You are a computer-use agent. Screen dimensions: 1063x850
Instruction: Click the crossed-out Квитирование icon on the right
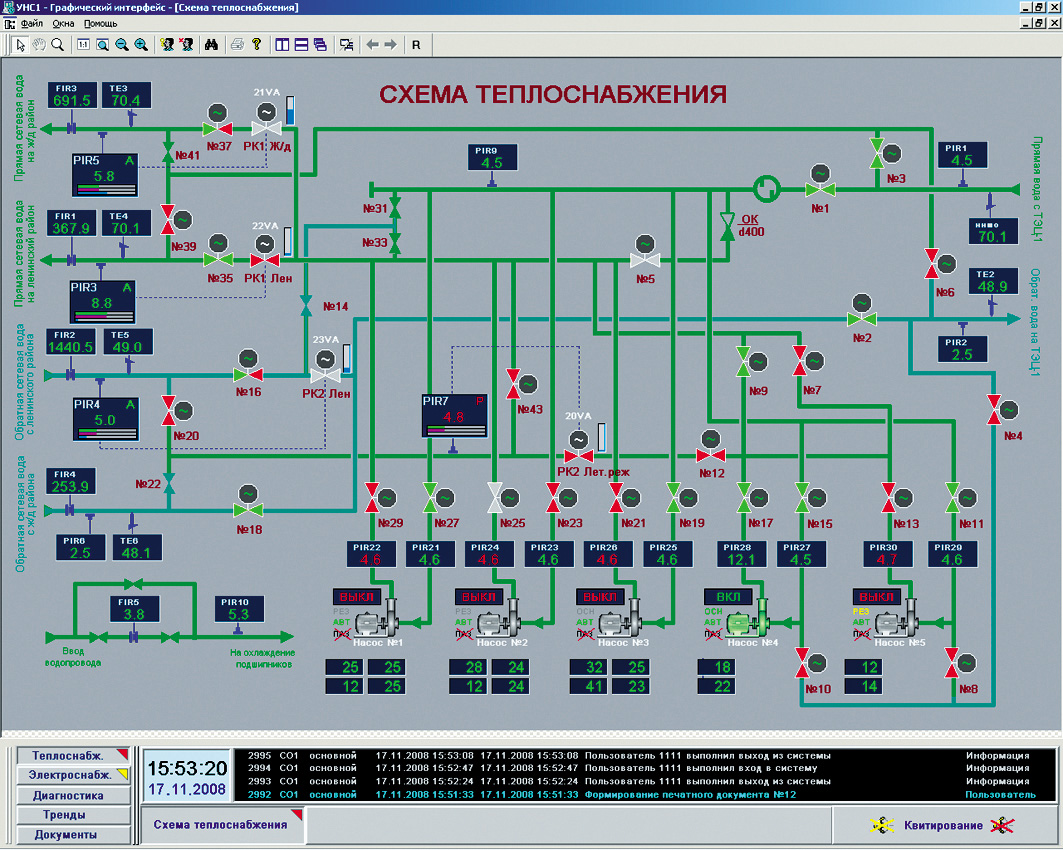pyautogui.click(x=1002, y=825)
